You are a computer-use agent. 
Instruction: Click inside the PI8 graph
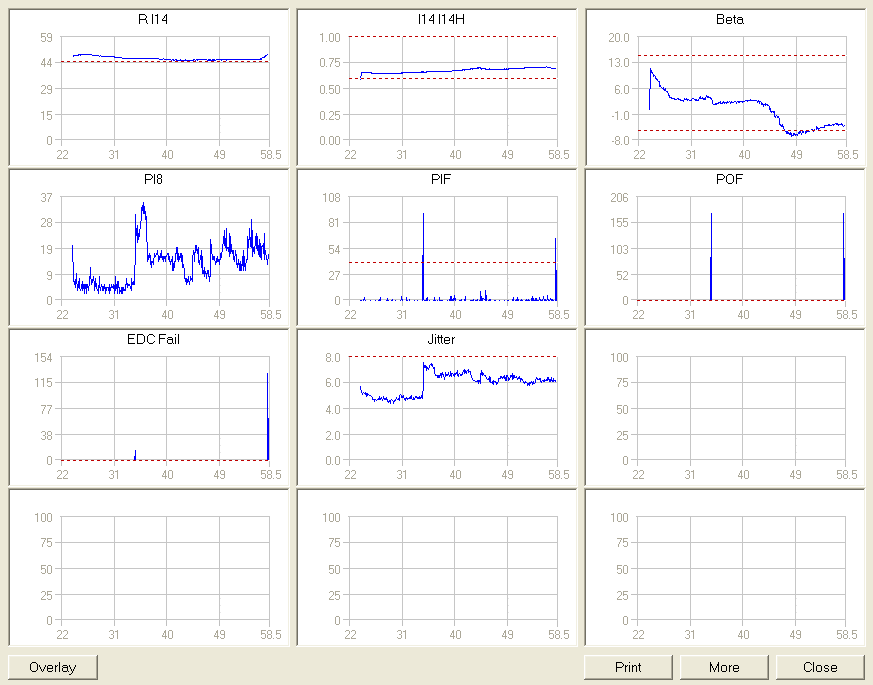click(165, 249)
